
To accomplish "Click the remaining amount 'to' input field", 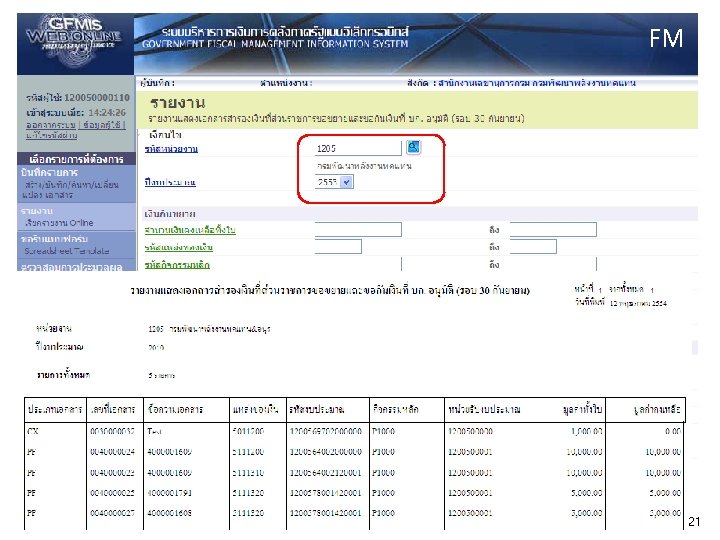I will click(x=553, y=229).
